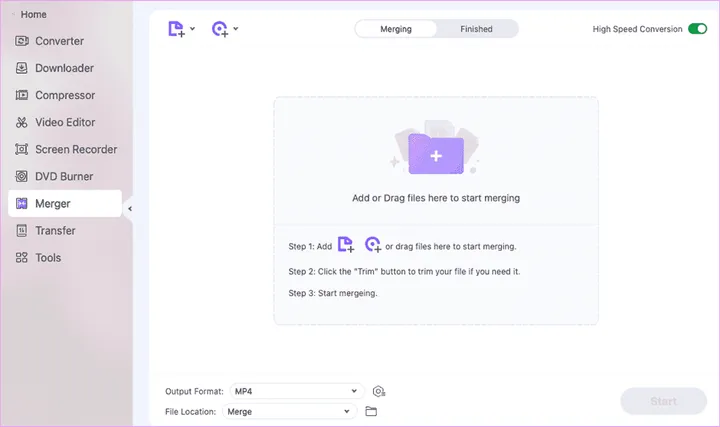This screenshot has height=427, width=720.
Task: Select the Merging tab
Action: pos(396,29)
